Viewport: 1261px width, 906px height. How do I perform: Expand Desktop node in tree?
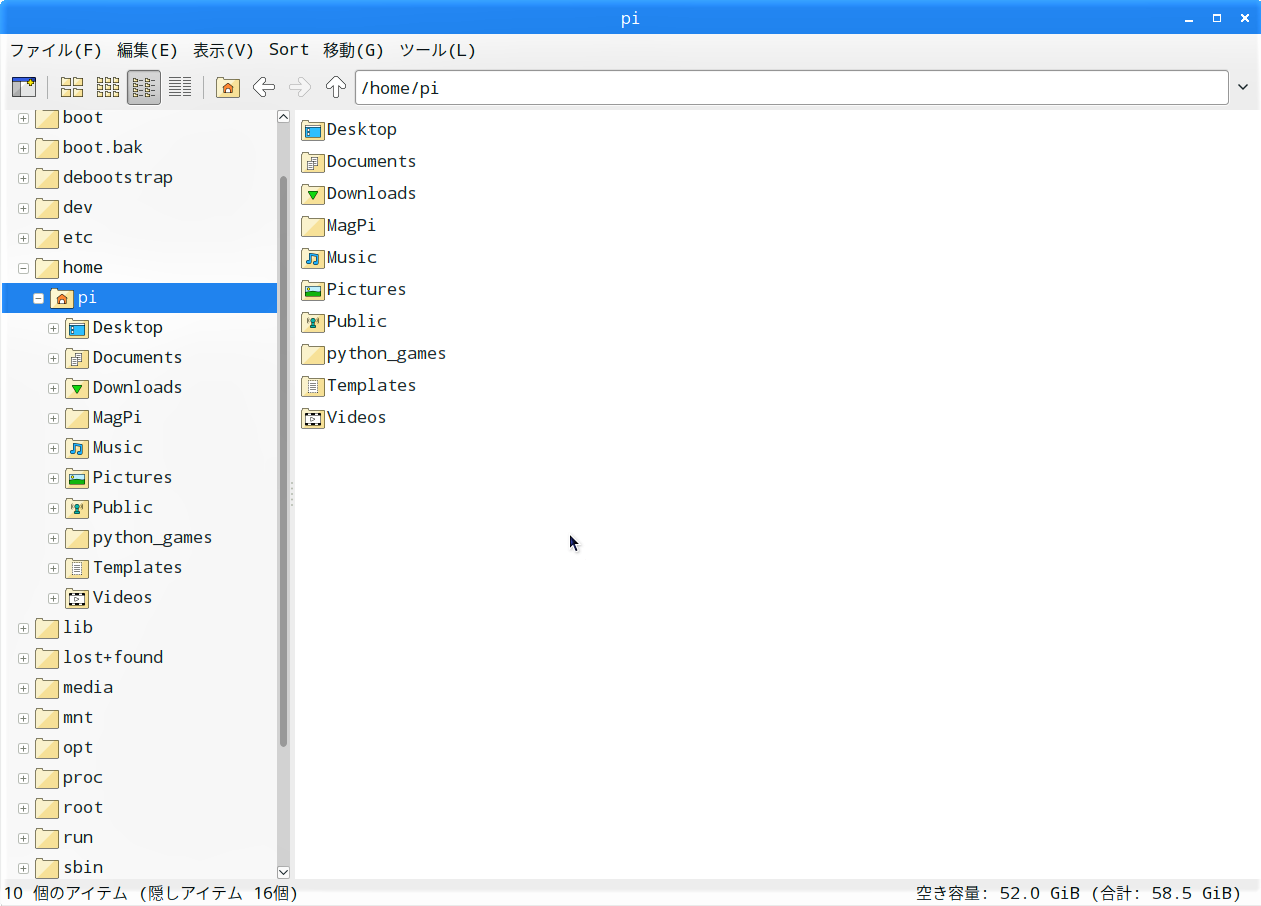click(53, 328)
